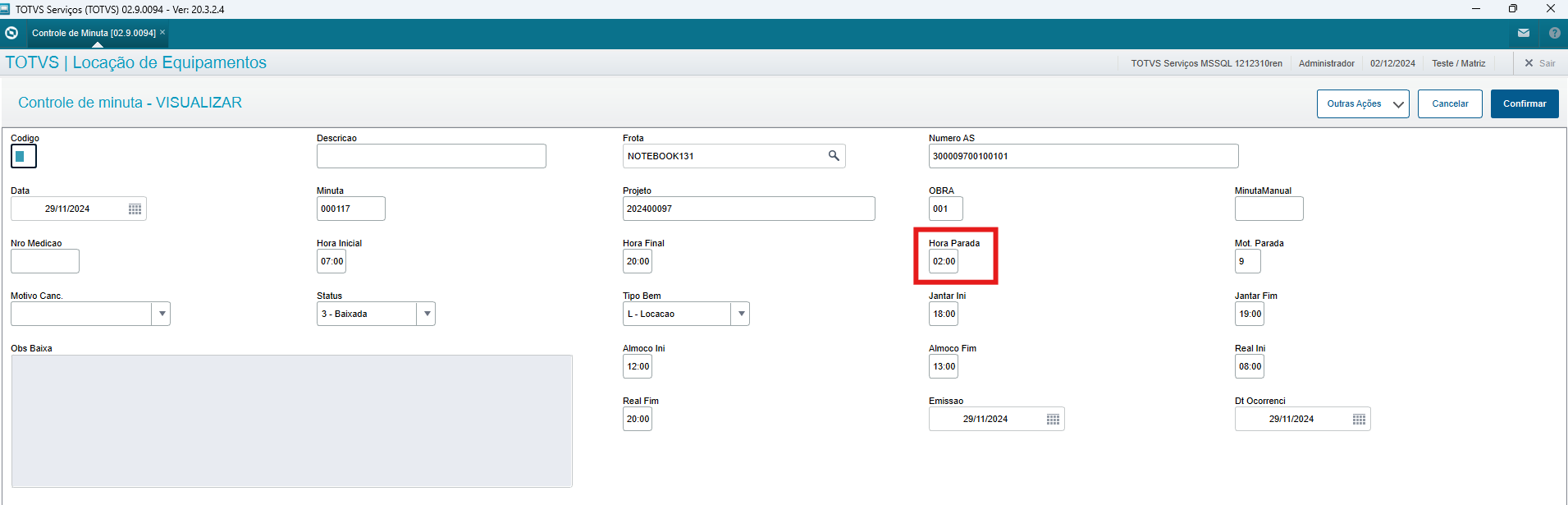Click the Almoco Ini field 12:00
This screenshot has height=505, width=1568.
(638, 366)
